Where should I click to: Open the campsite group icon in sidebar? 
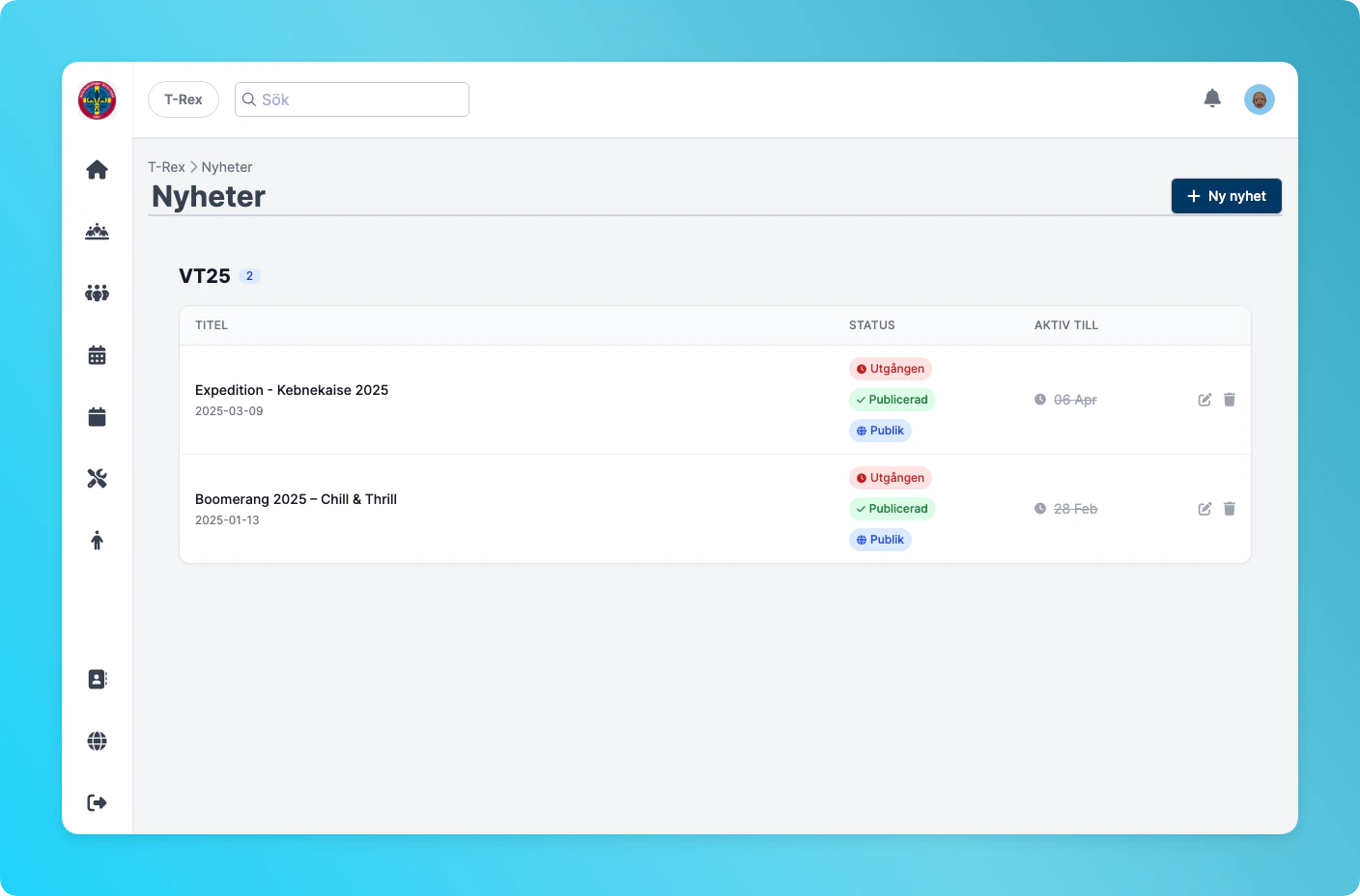(97, 232)
